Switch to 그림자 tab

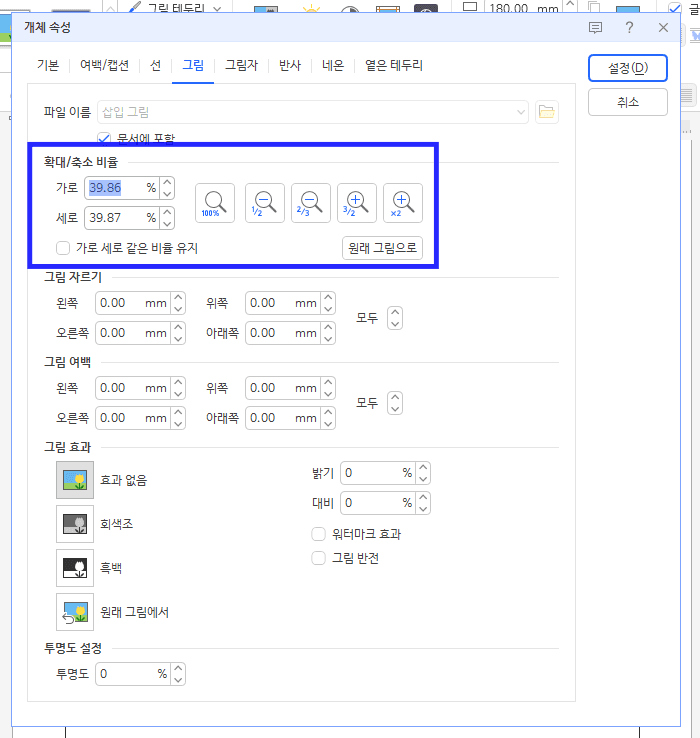[x=241, y=65]
